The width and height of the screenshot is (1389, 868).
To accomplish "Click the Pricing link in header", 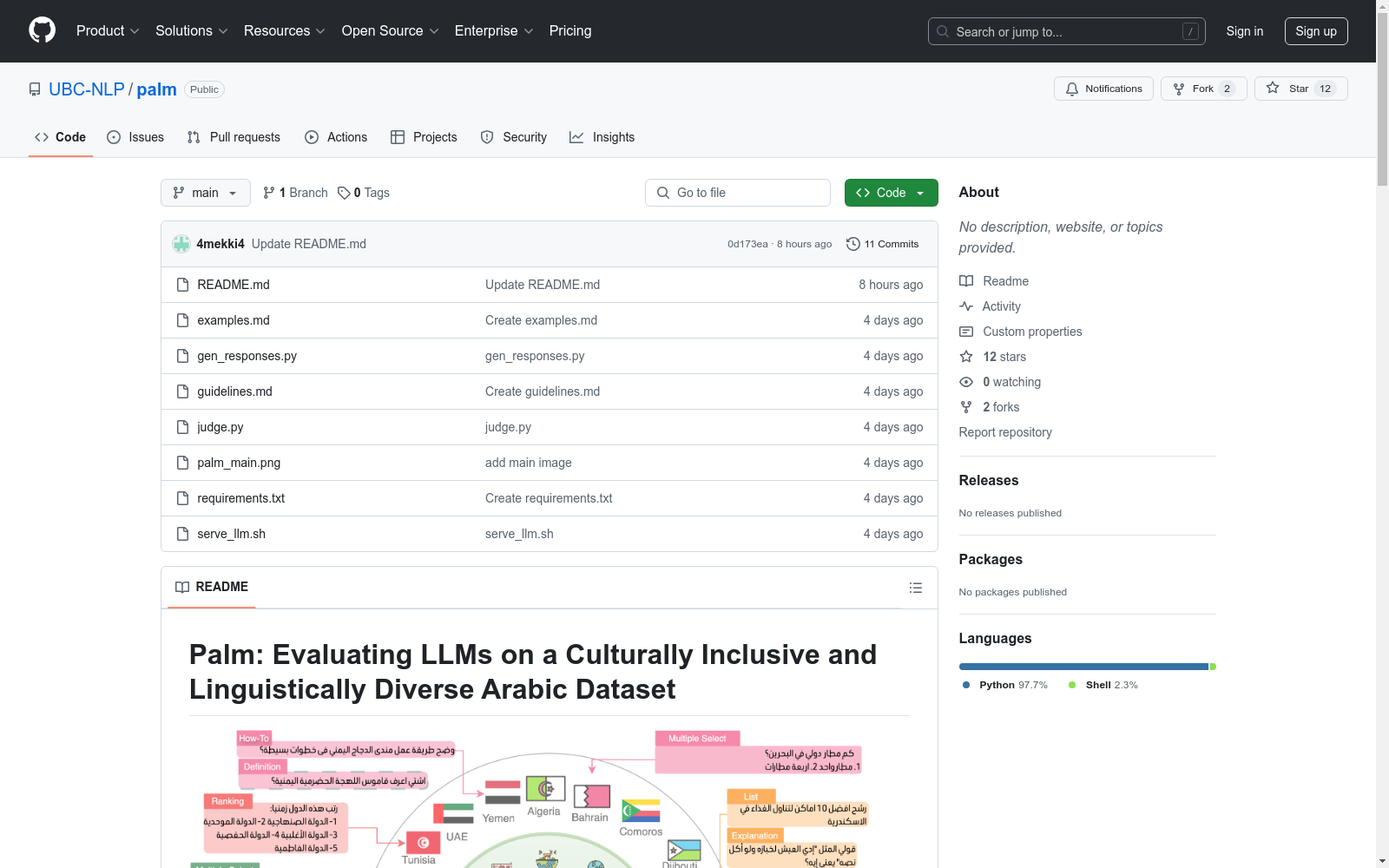I will pyautogui.click(x=570, y=30).
